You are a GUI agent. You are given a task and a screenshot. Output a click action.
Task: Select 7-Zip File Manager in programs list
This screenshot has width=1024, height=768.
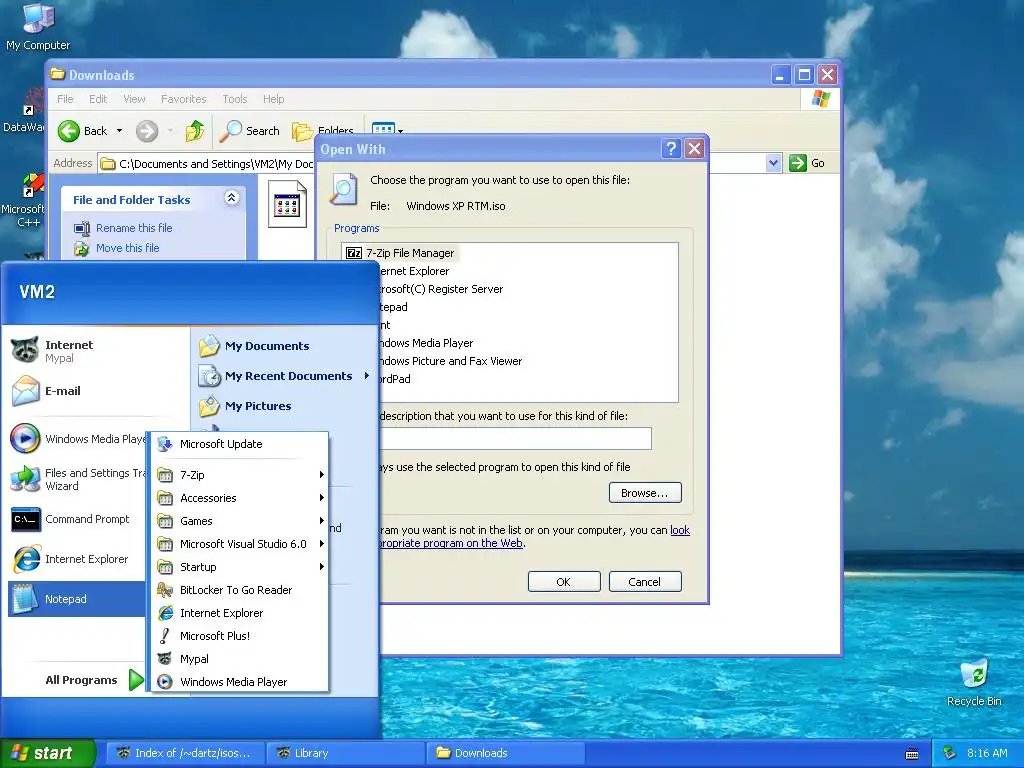point(400,253)
